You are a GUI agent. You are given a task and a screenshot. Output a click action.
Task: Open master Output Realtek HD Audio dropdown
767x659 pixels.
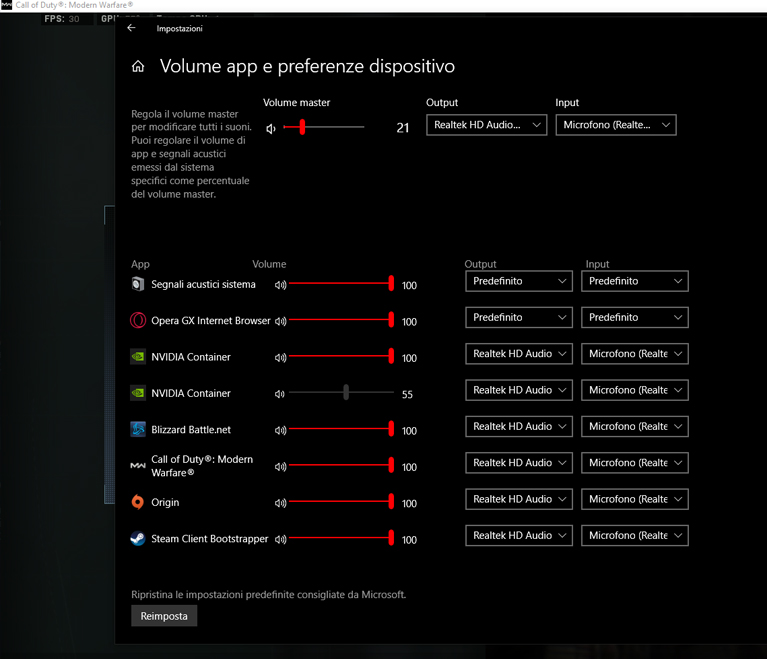click(x=487, y=125)
